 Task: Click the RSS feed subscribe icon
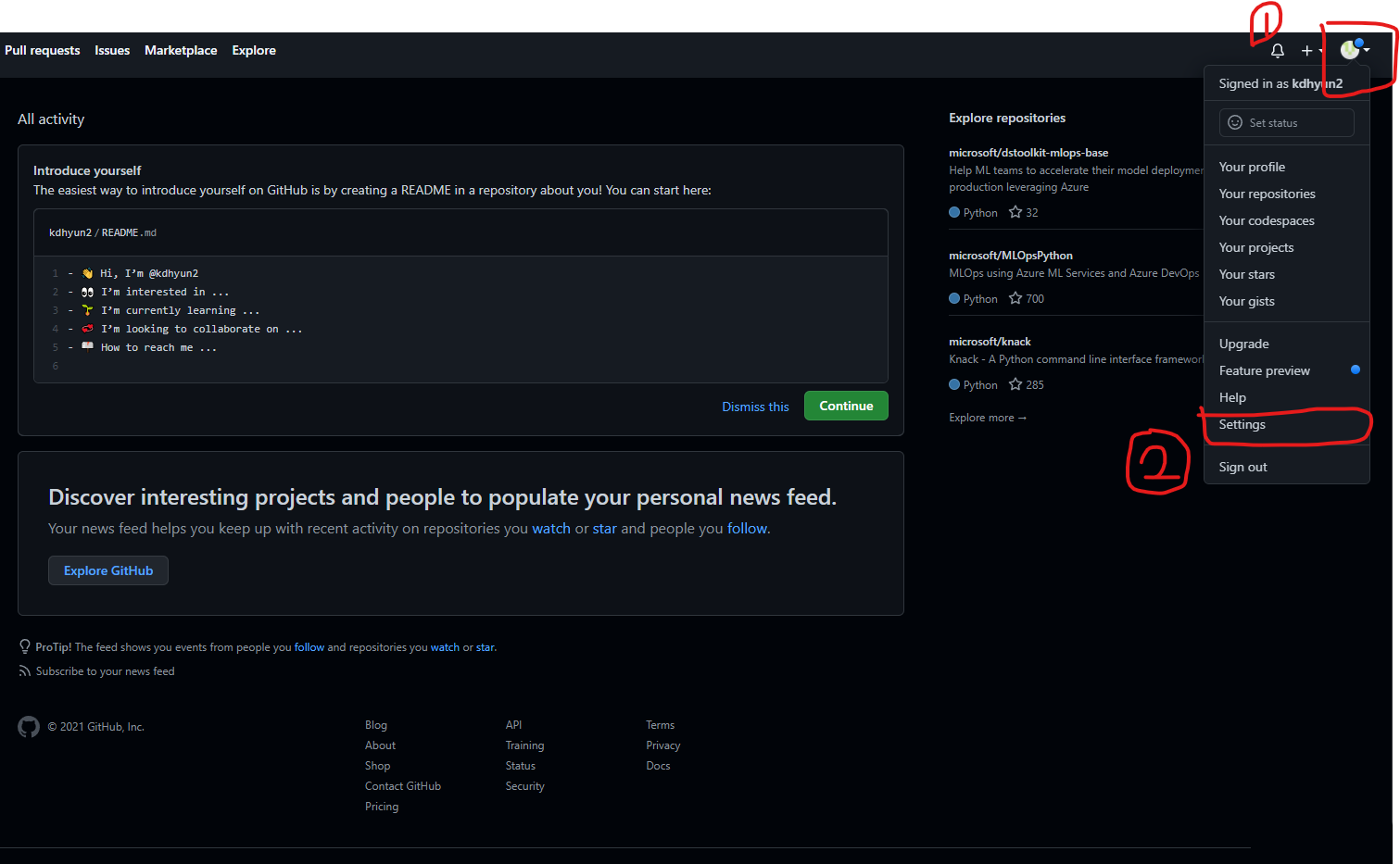pos(24,671)
